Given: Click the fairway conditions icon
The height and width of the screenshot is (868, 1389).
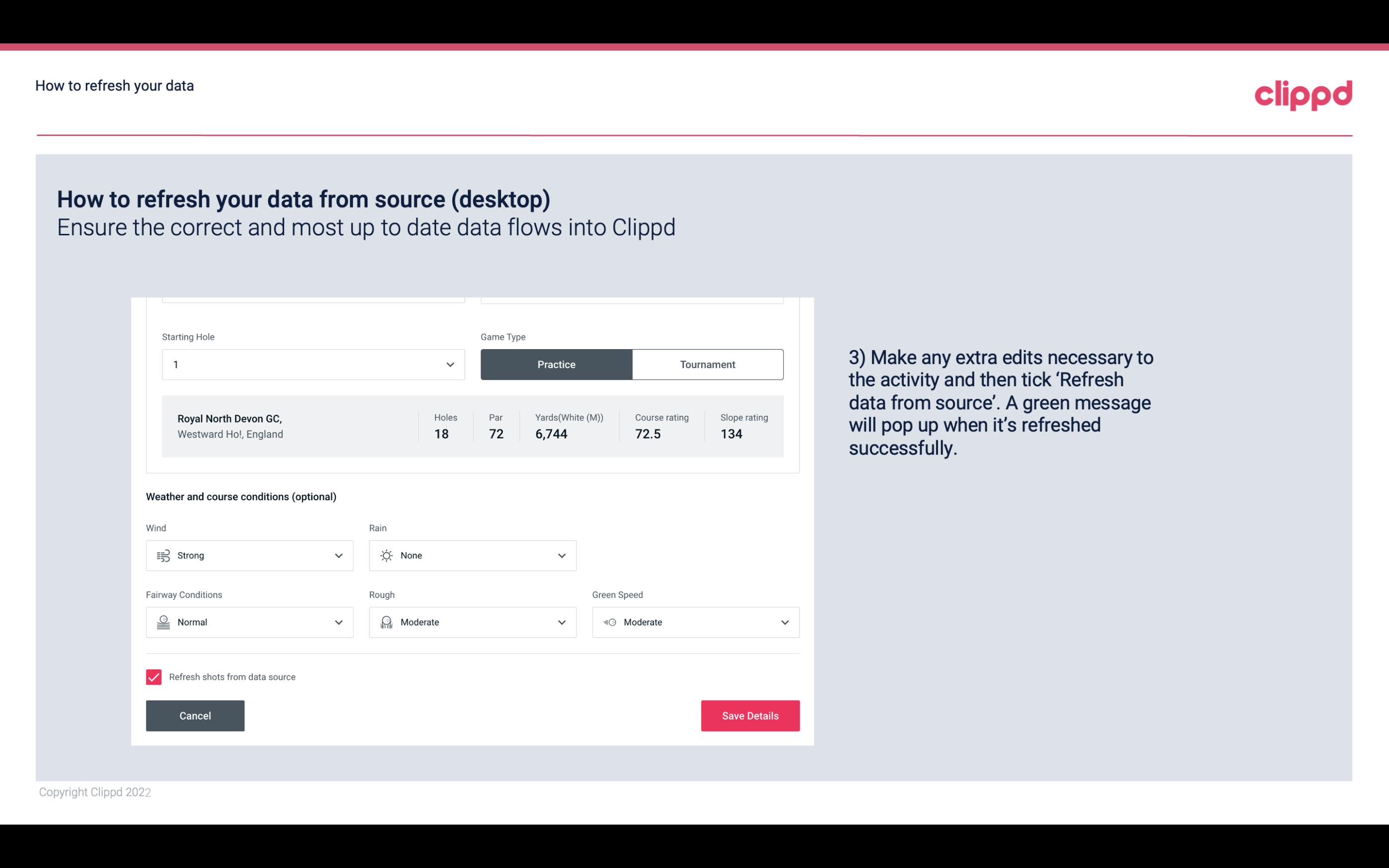Looking at the screenshot, I should pyautogui.click(x=162, y=621).
